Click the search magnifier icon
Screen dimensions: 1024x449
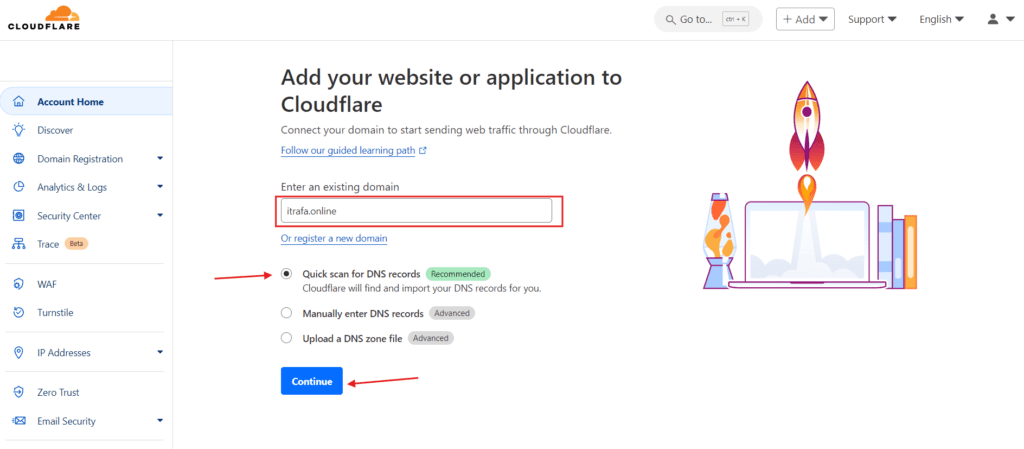click(670, 20)
